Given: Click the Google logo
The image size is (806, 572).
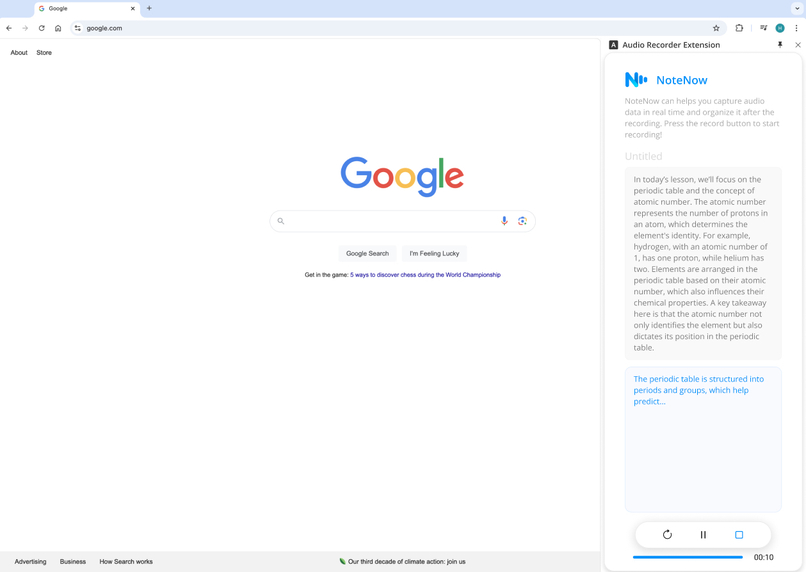Looking at the screenshot, I should tap(402, 176).
